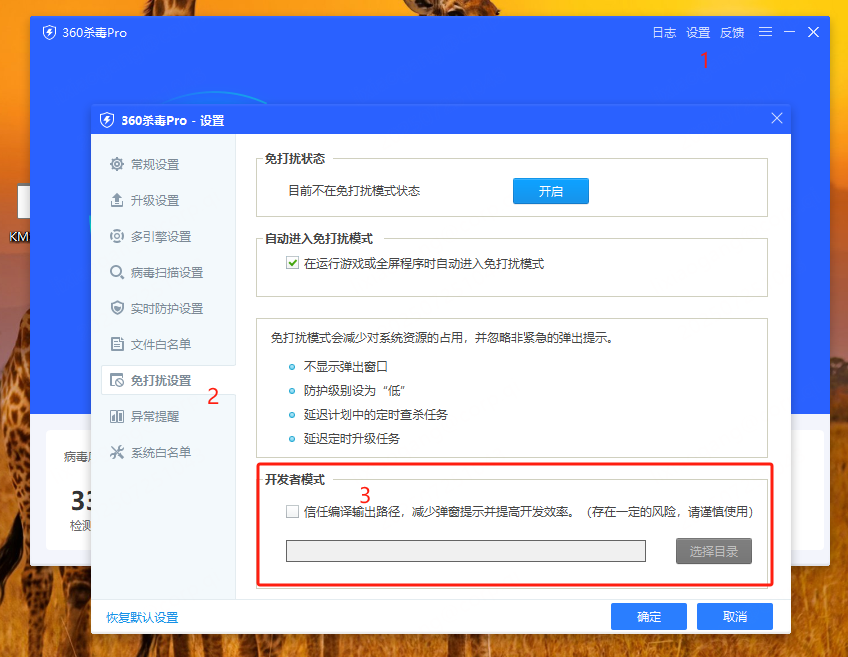Open 反馈 in the main window header

(x=732, y=32)
